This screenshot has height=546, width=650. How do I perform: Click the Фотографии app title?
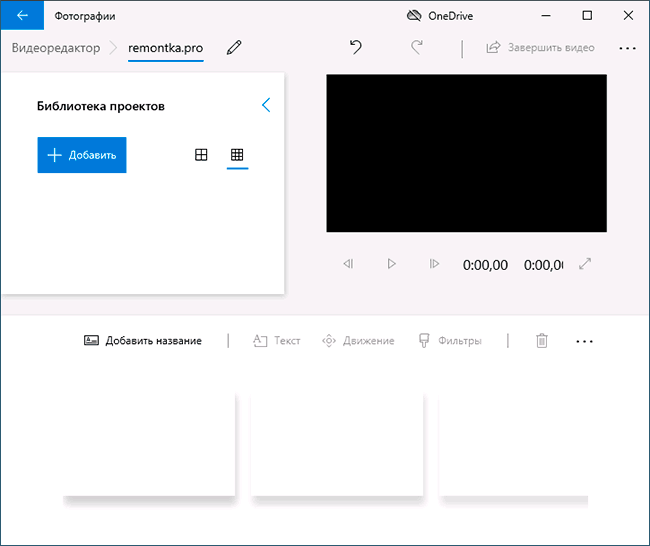click(85, 16)
